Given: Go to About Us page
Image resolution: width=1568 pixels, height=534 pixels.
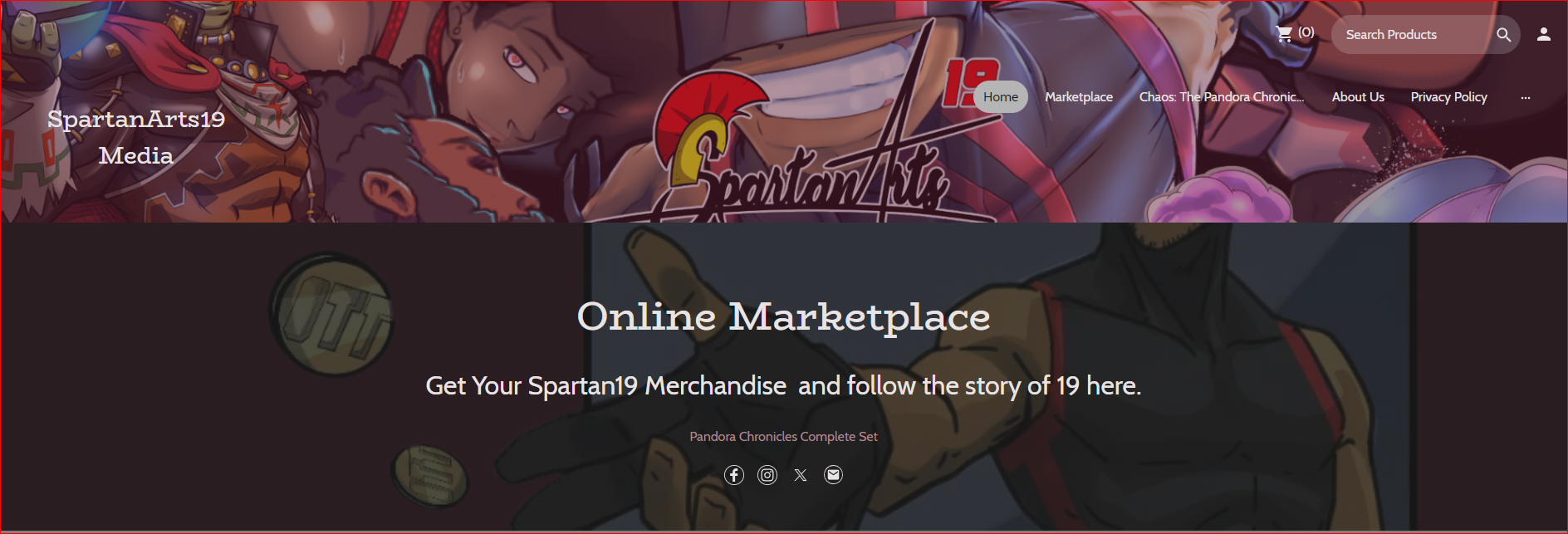Looking at the screenshot, I should point(1358,97).
